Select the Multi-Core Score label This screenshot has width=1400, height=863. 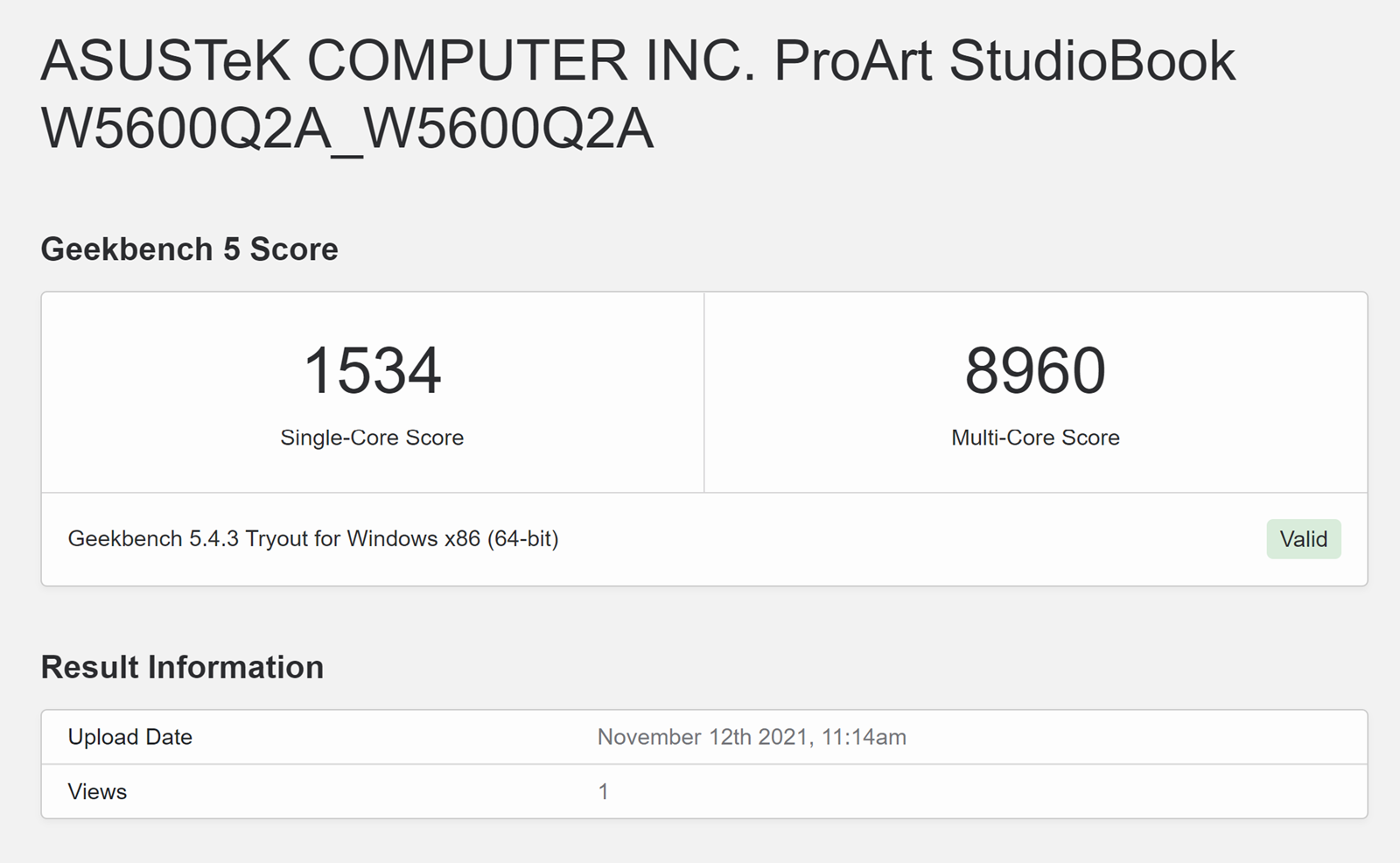pyautogui.click(x=1035, y=438)
